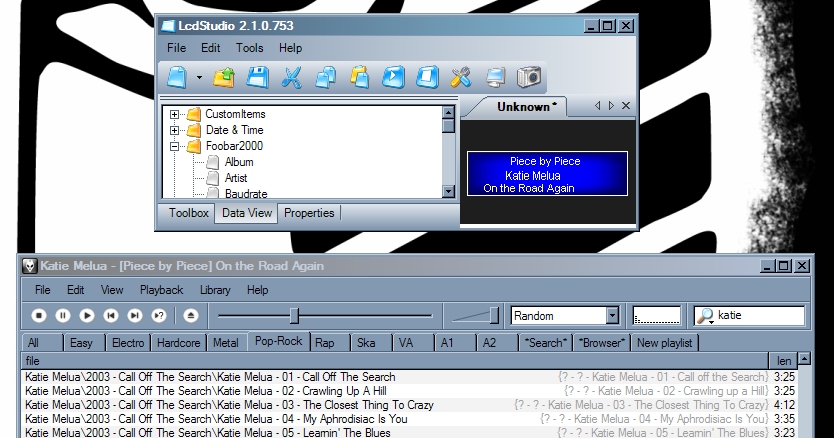Click the tree scrollbar up arrow in LcdStudio
Image resolution: width=834 pixels, height=438 pixels.
point(448,112)
